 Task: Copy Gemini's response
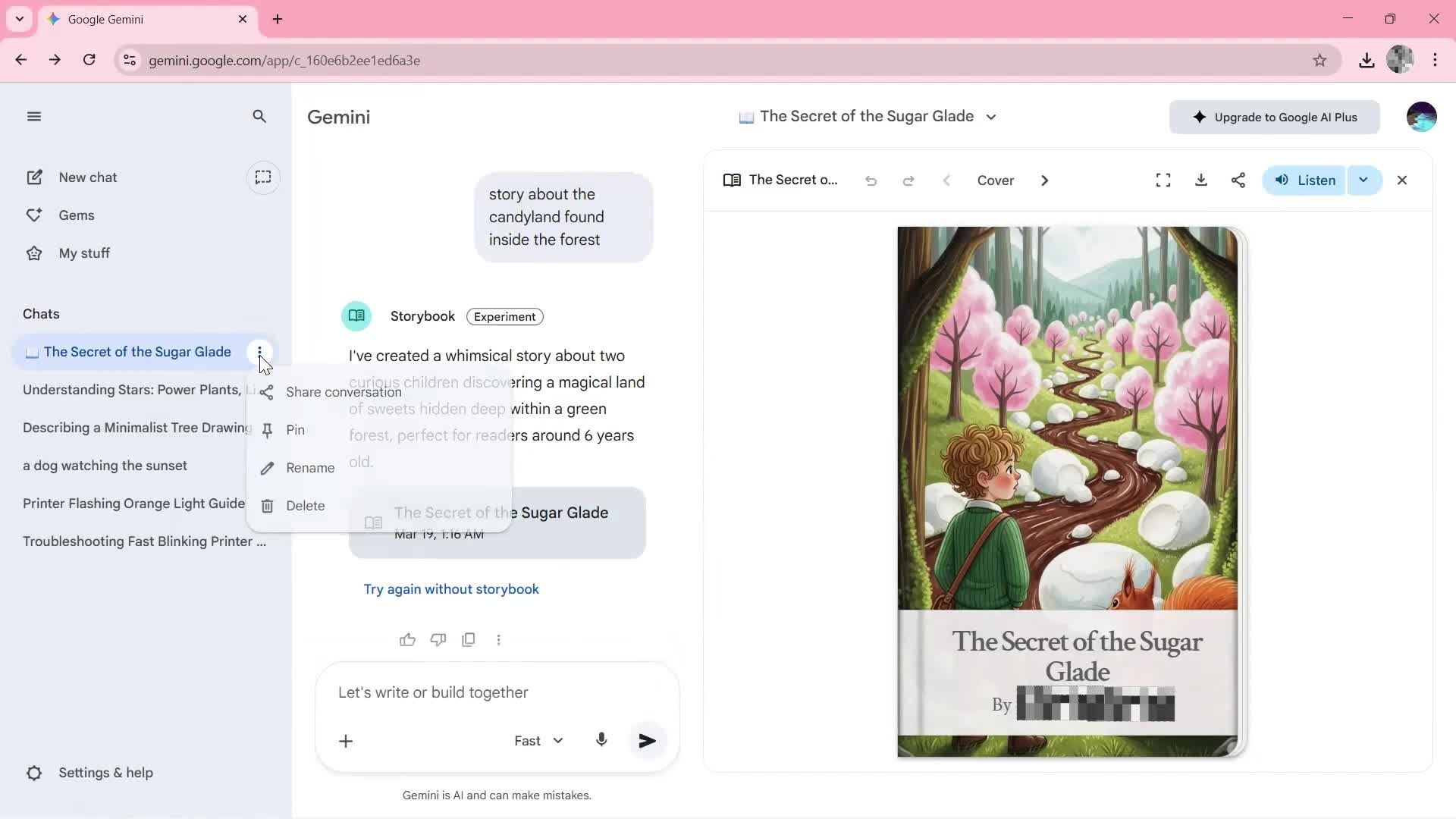[469, 639]
